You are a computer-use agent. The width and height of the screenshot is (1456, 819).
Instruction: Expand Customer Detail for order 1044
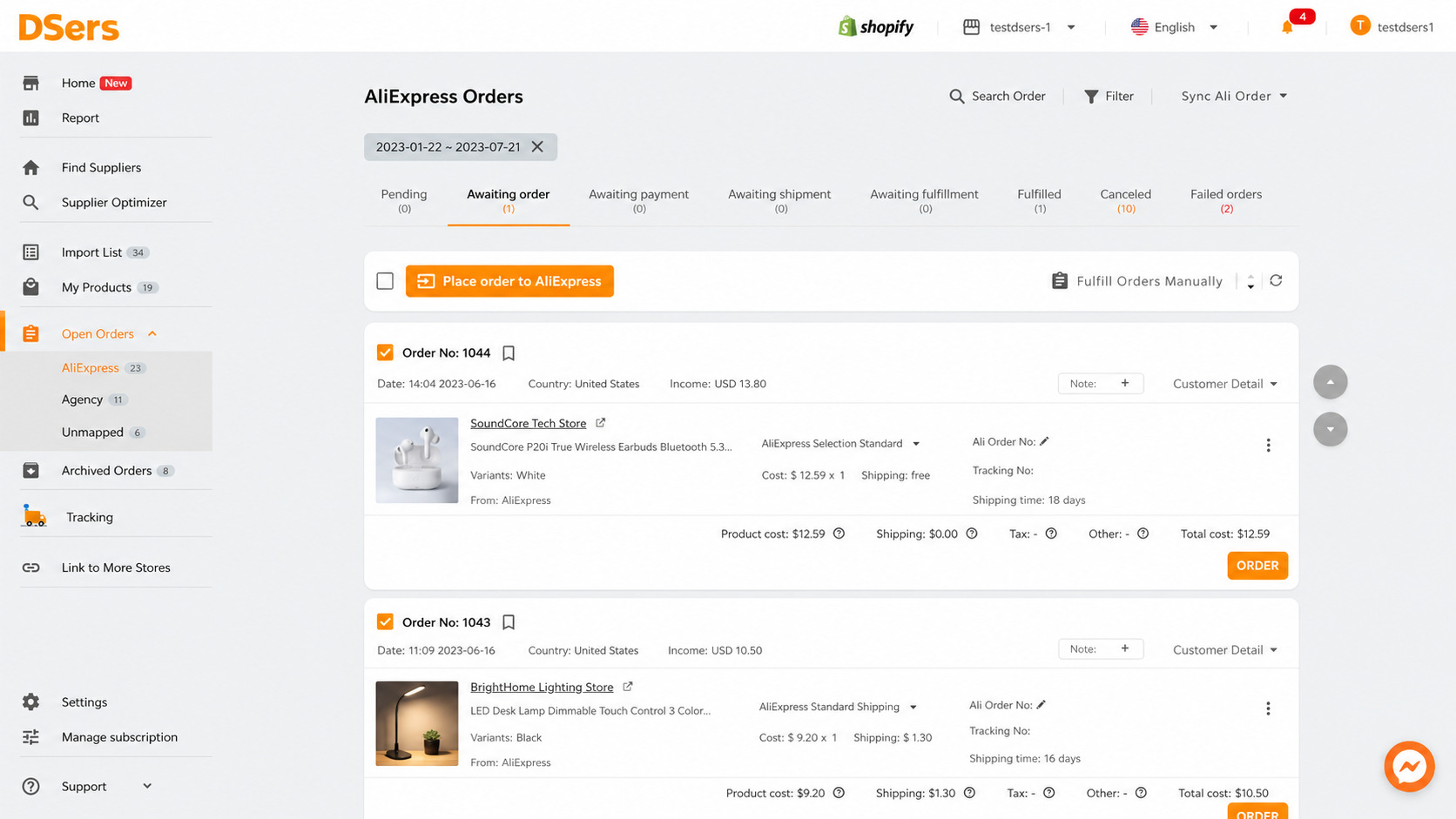coord(1225,384)
